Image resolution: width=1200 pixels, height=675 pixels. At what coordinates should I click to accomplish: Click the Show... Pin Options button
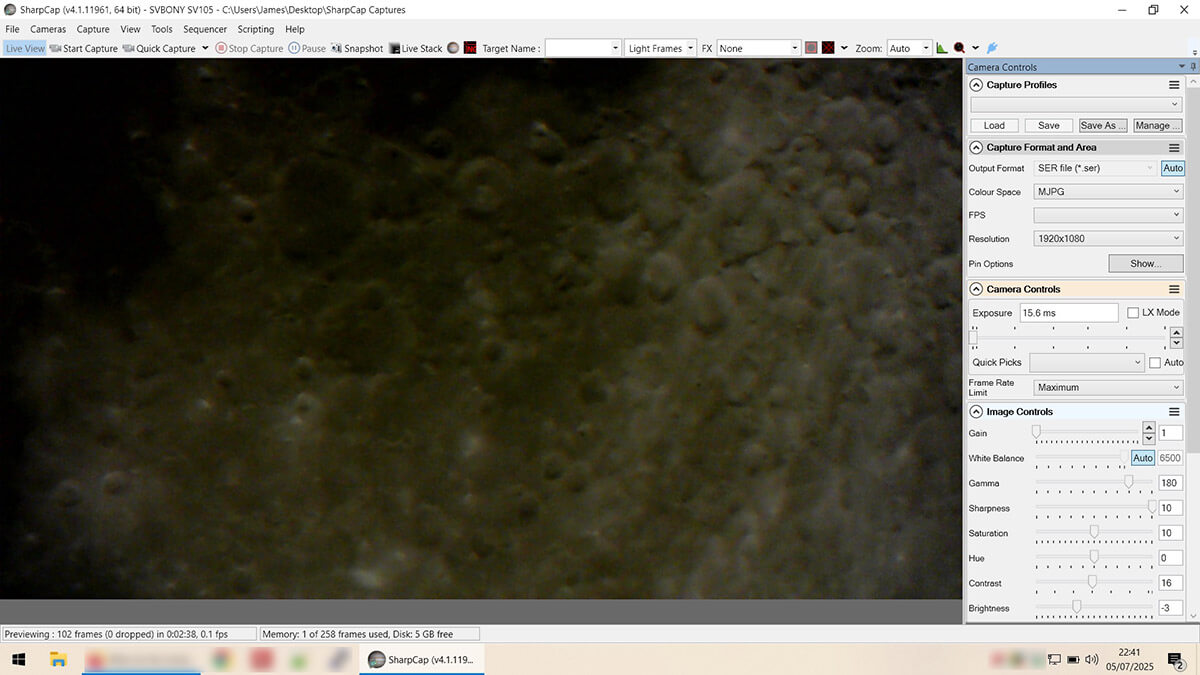(x=1145, y=264)
